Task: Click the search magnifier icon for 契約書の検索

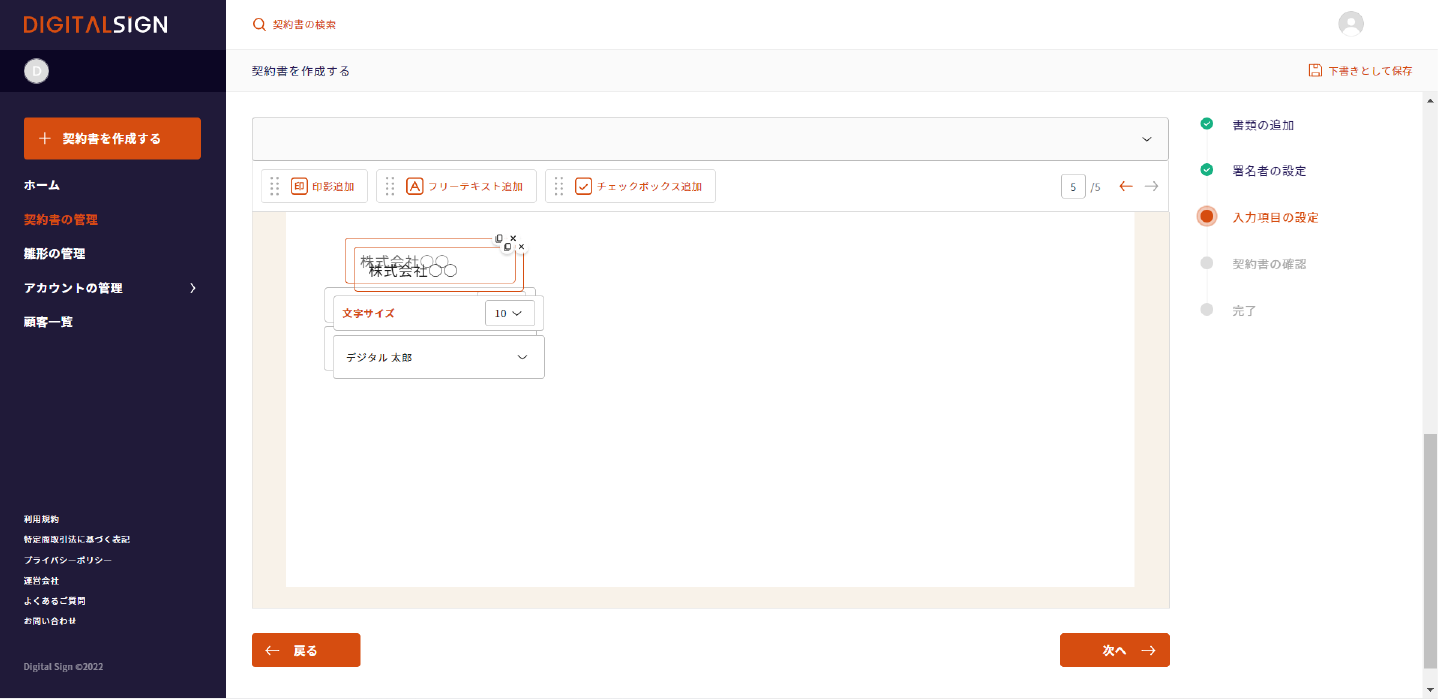Action: pos(260,24)
